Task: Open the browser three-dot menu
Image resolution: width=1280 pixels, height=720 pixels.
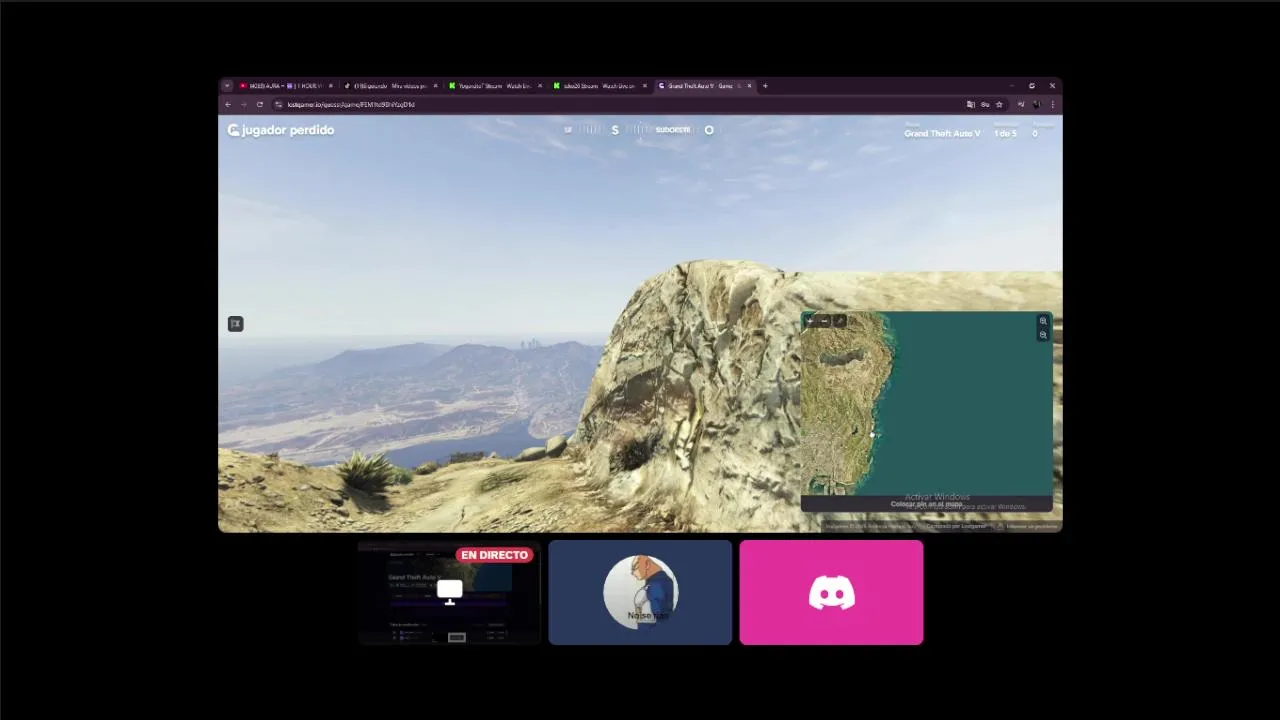Action: 1052,104
